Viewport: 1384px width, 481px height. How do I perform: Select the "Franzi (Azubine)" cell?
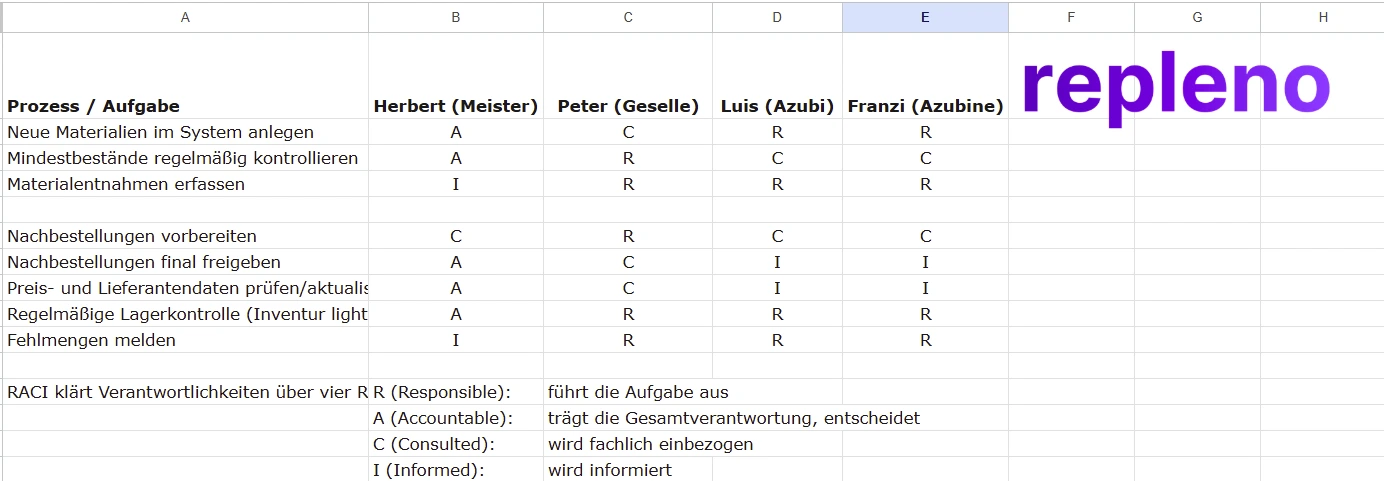pyautogui.click(x=925, y=106)
